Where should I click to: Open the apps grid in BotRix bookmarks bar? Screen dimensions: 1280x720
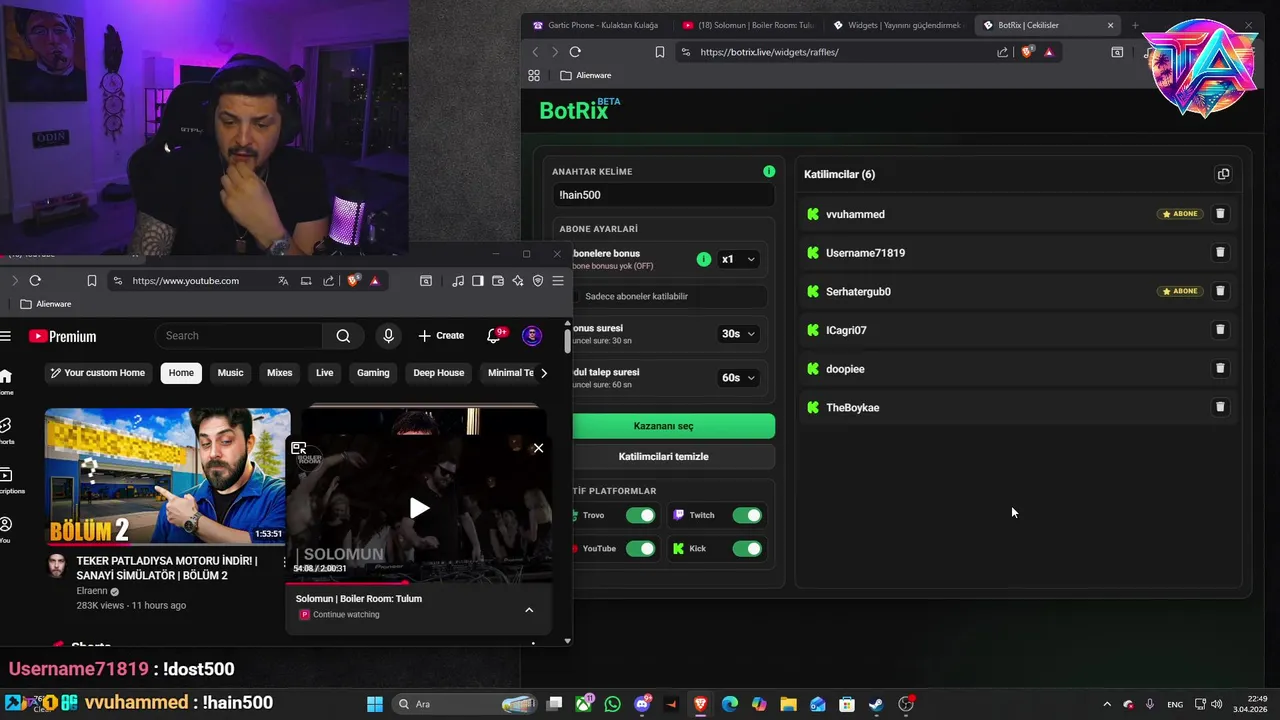(534, 75)
